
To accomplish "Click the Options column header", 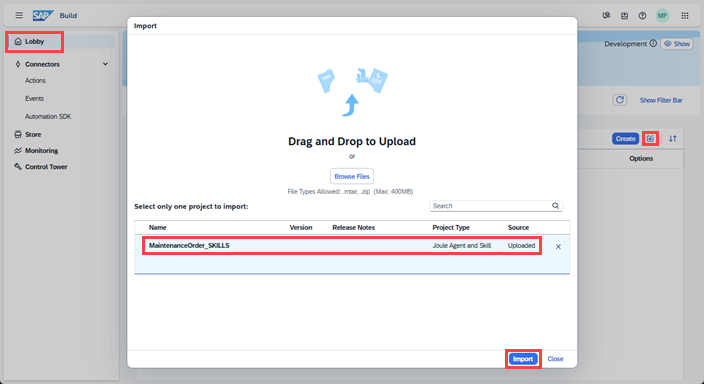I will [641, 159].
